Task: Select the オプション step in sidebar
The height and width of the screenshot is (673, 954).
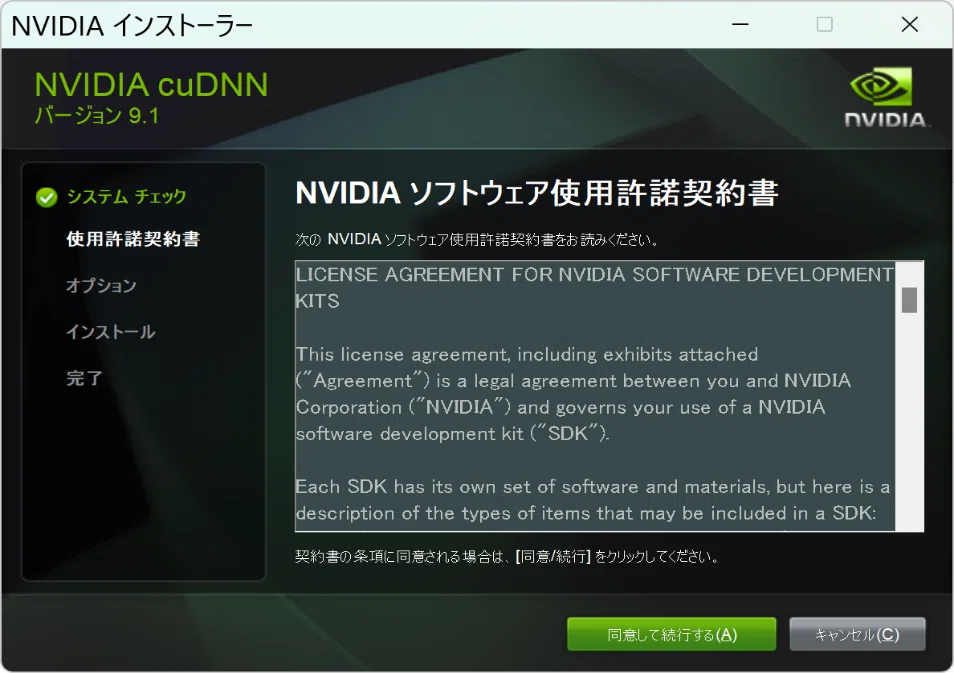Action: [101, 285]
